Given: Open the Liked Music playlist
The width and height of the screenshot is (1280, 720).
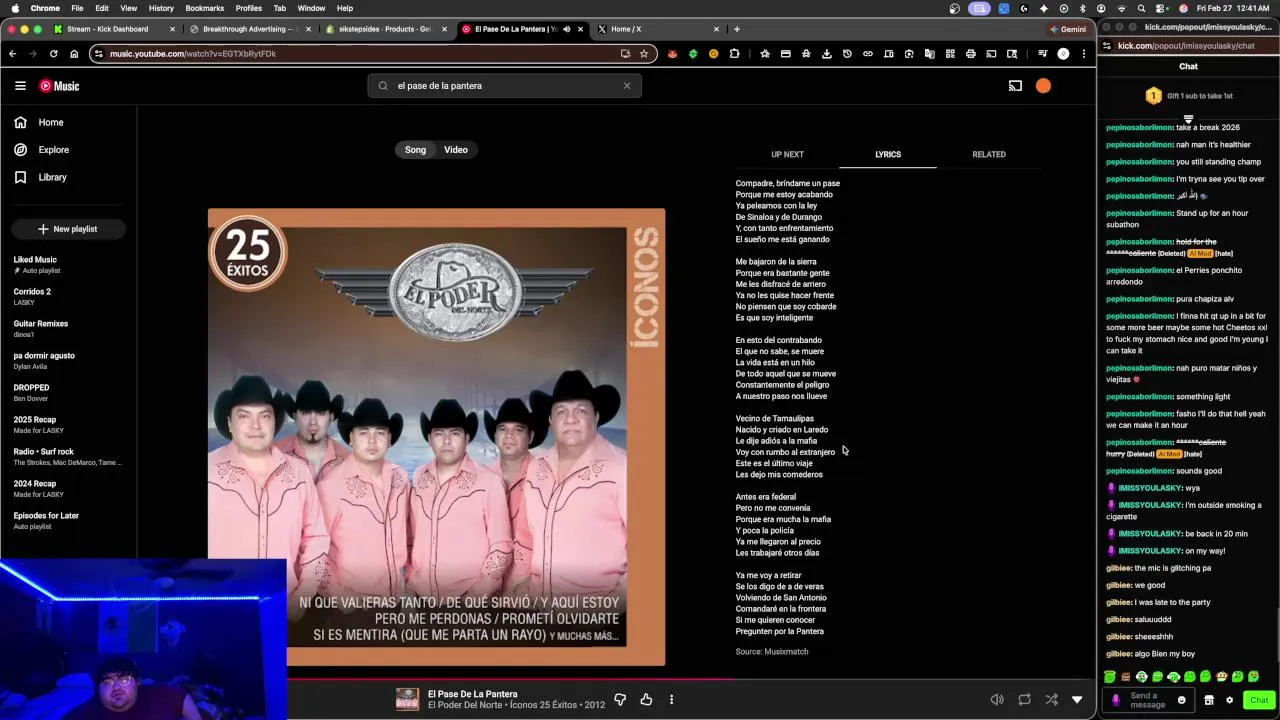Looking at the screenshot, I should coord(35,264).
